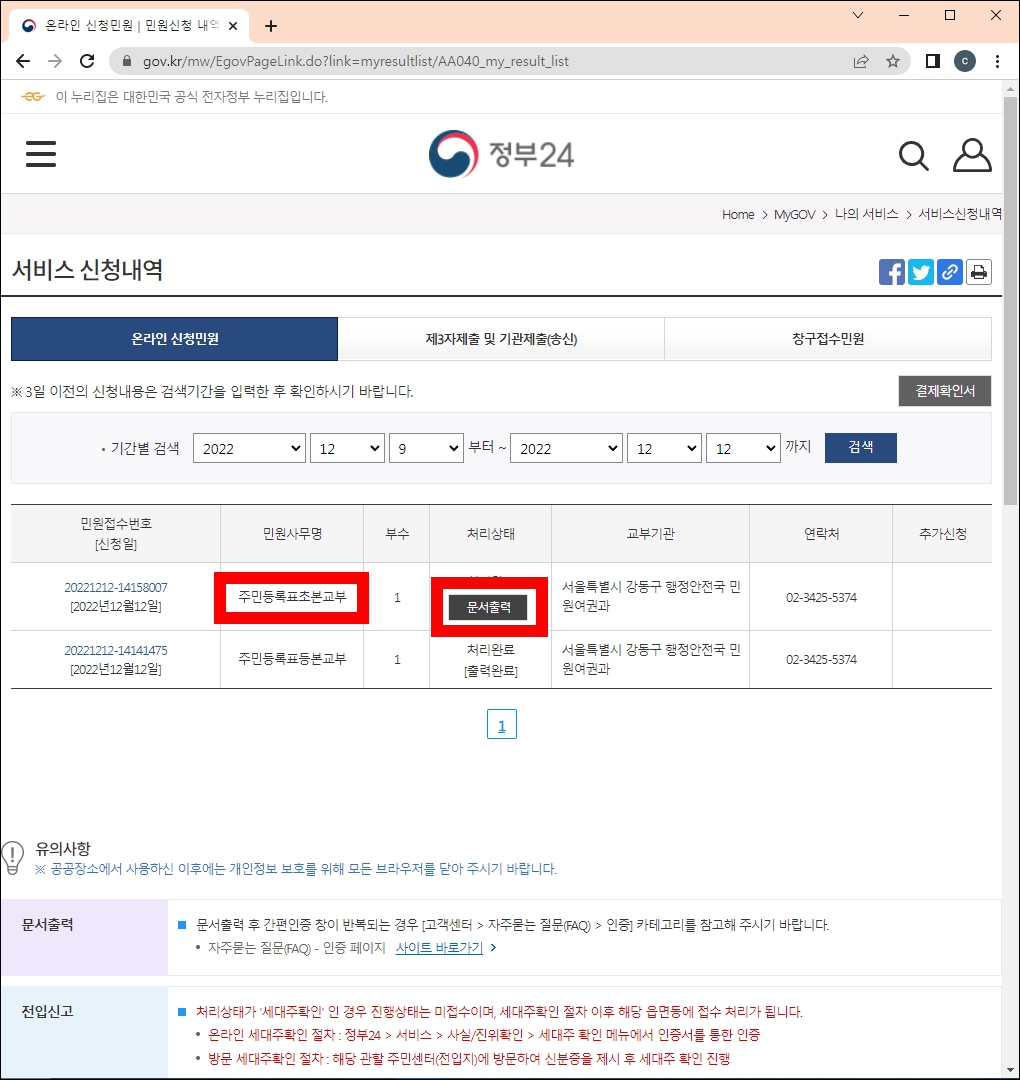Switch to the 제3자제출 및 기관제출(송신) tab
Screen dimensions: 1020x1080
[x=500, y=339]
